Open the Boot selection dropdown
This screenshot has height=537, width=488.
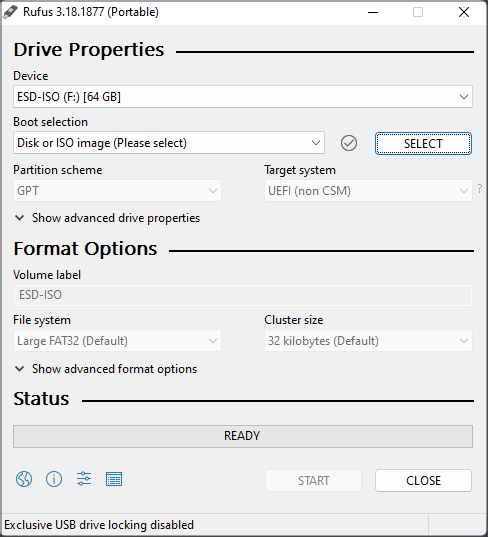click(169, 142)
